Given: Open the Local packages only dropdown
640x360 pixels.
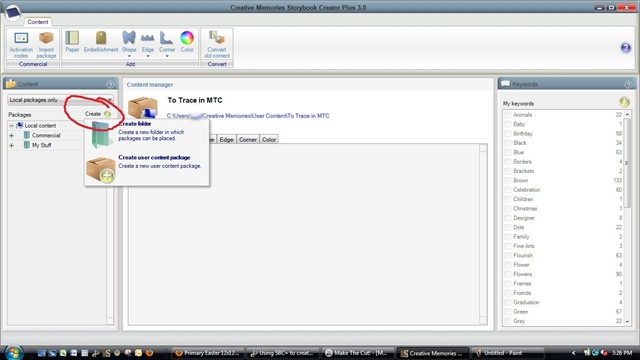Looking at the screenshot, I should coord(60,100).
